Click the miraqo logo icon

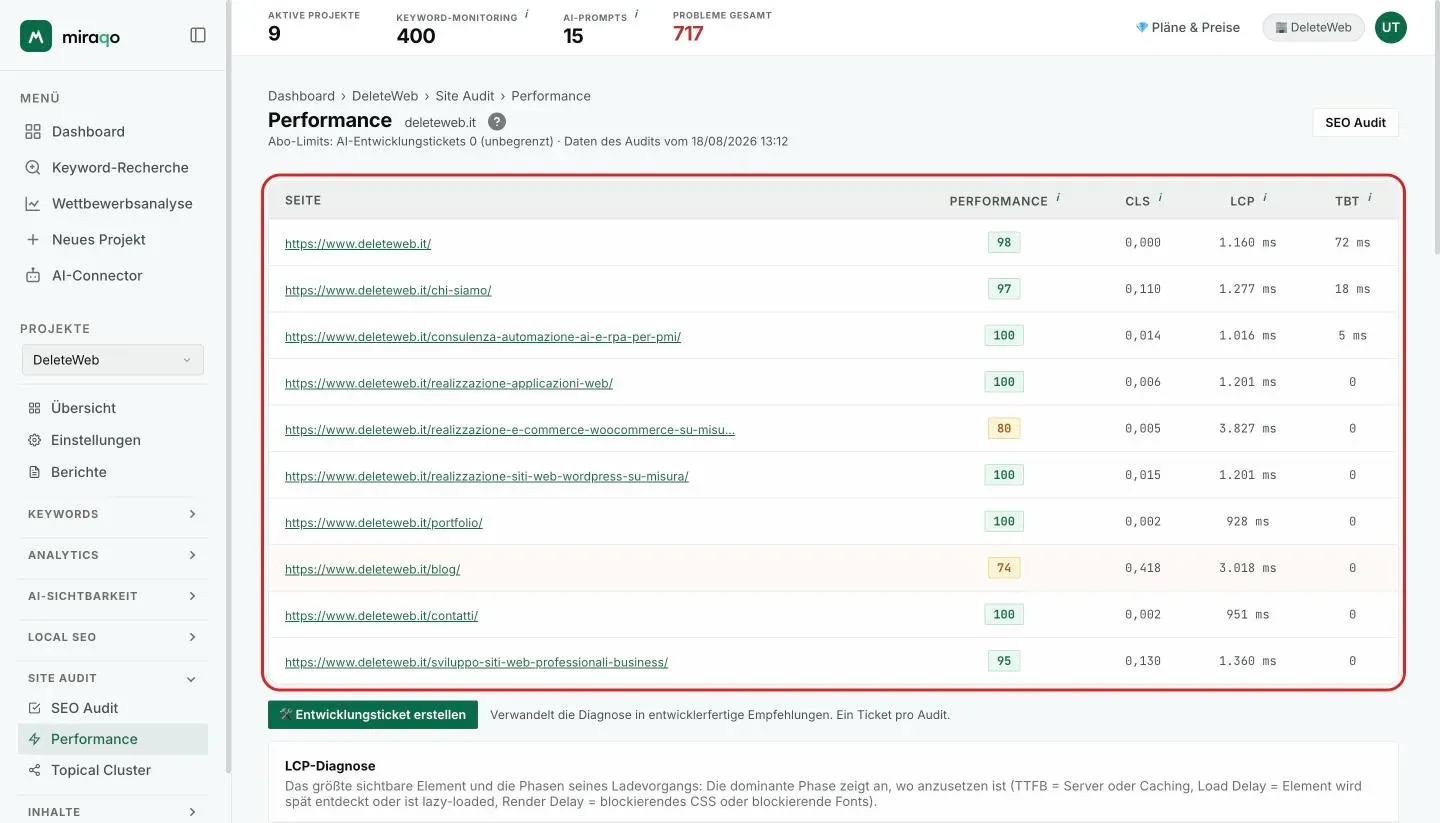tap(36, 36)
